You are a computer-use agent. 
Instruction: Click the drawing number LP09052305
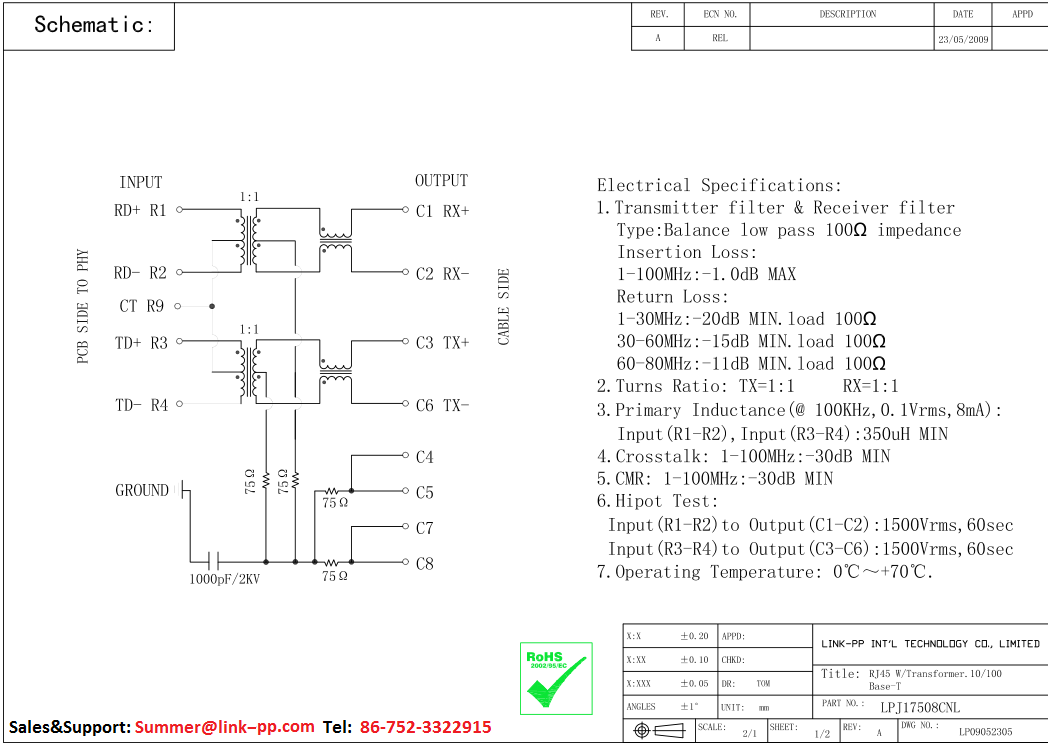(x=984, y=732)
